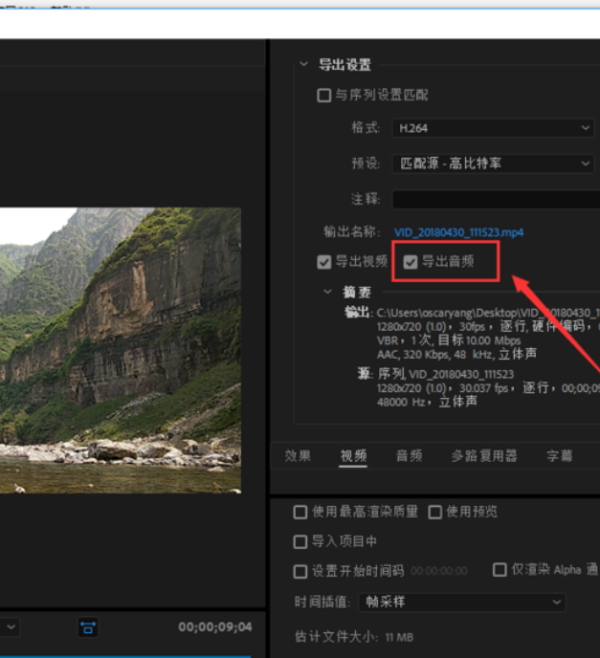This screenshot has width=600, height=658.
Task: Click the AAC, 320 Kbps audio summary line
Action: [457, 355]
